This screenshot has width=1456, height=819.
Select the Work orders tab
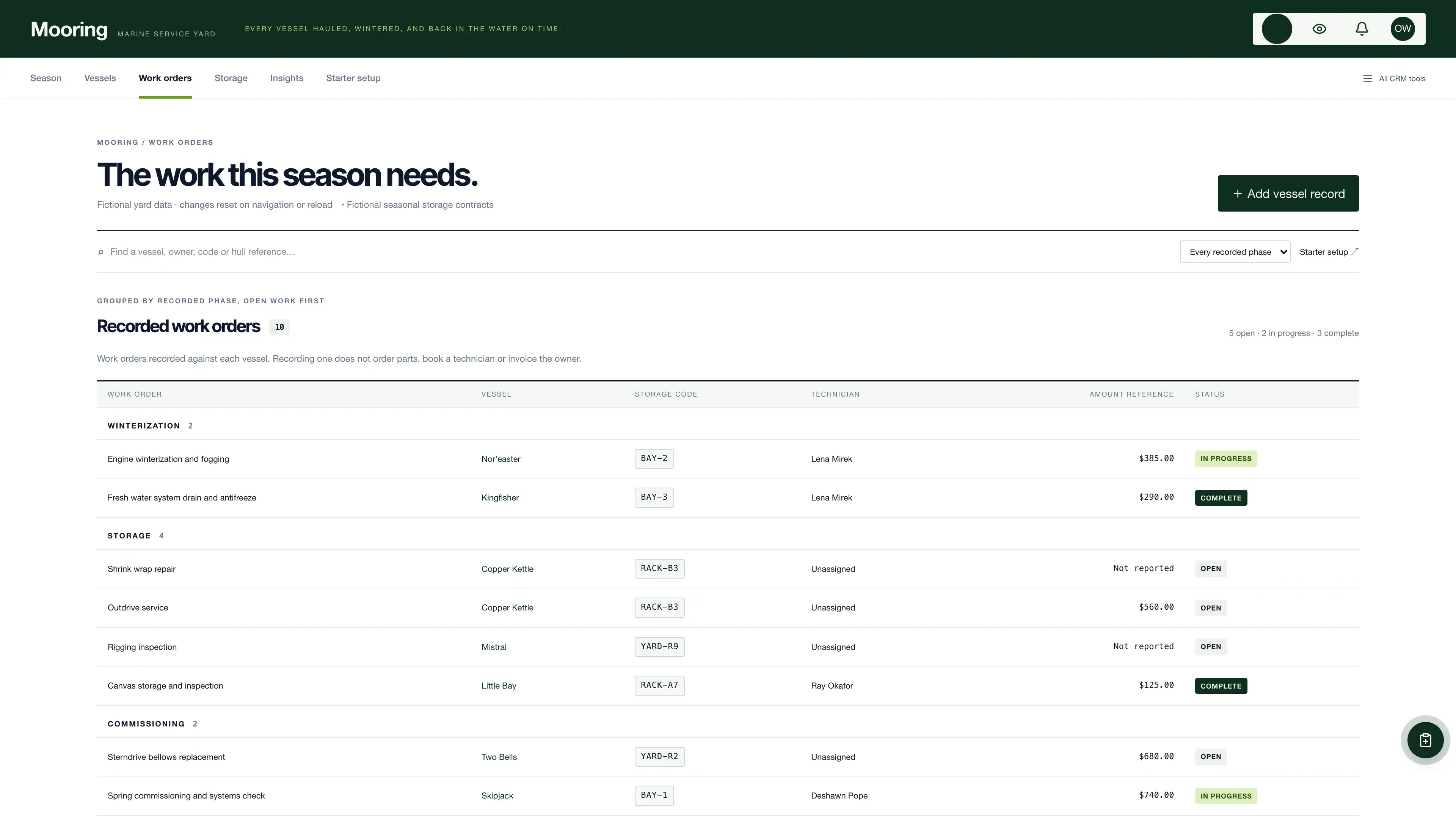[x=165, y=78]
